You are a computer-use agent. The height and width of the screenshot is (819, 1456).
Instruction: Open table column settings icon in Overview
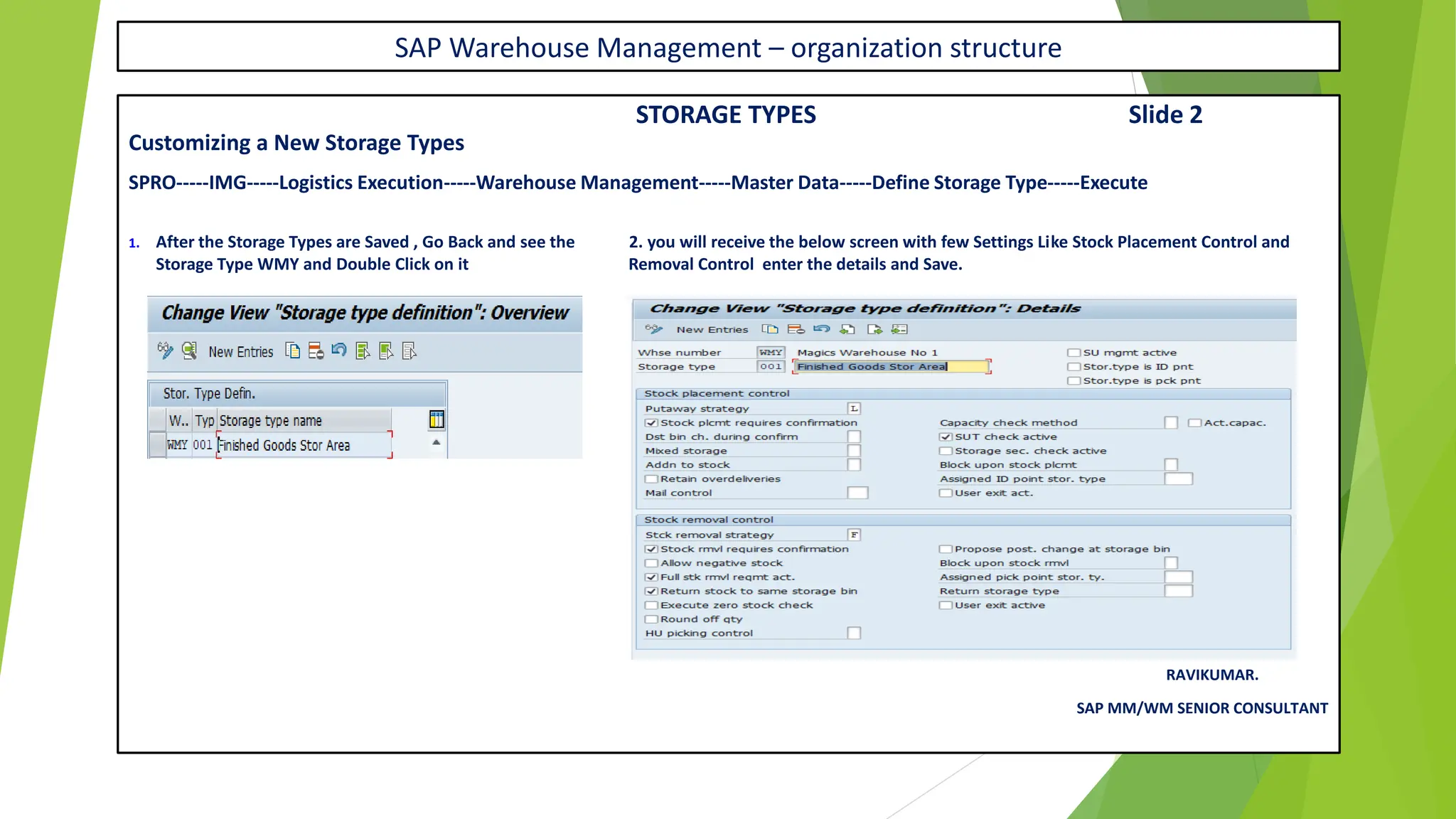437,420
